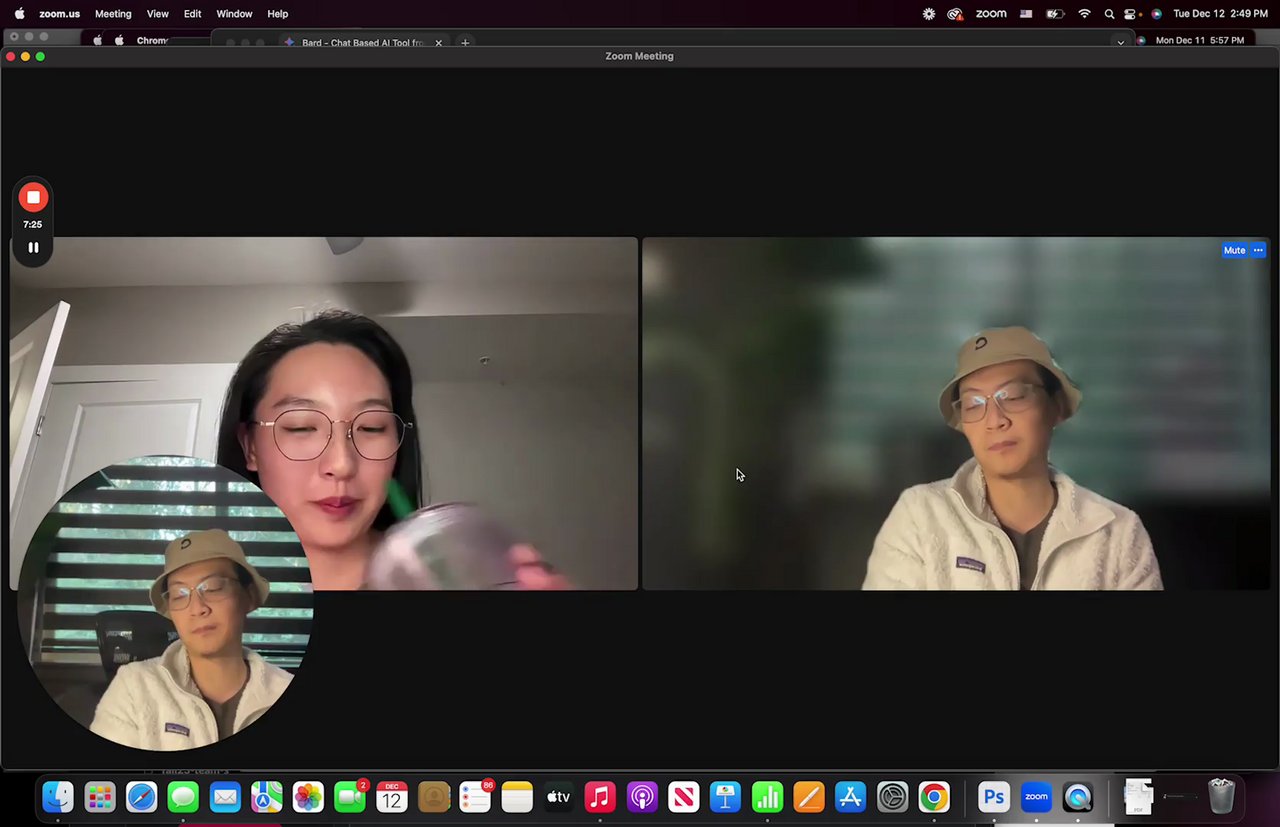Open the Apple menu
Image resolution: width=1280 pixels, height=827 pixels.
coord(19,14)
